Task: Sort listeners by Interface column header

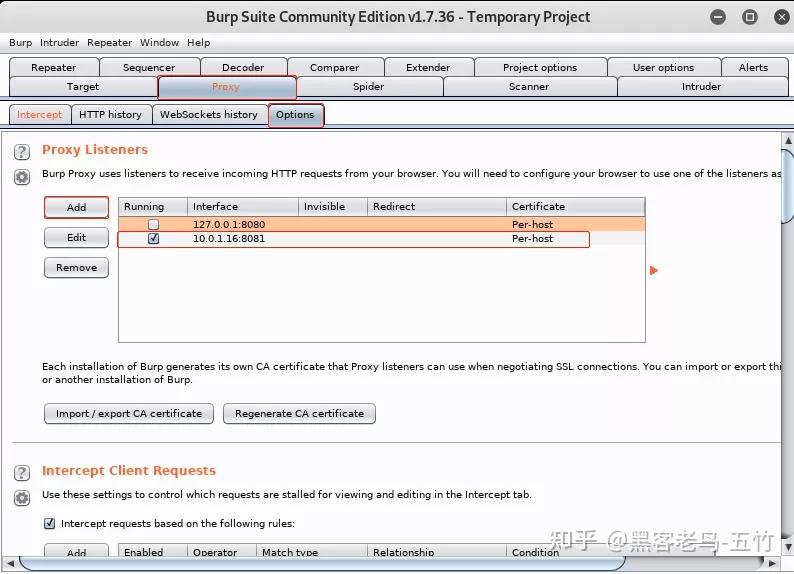Action: point(243,207)
